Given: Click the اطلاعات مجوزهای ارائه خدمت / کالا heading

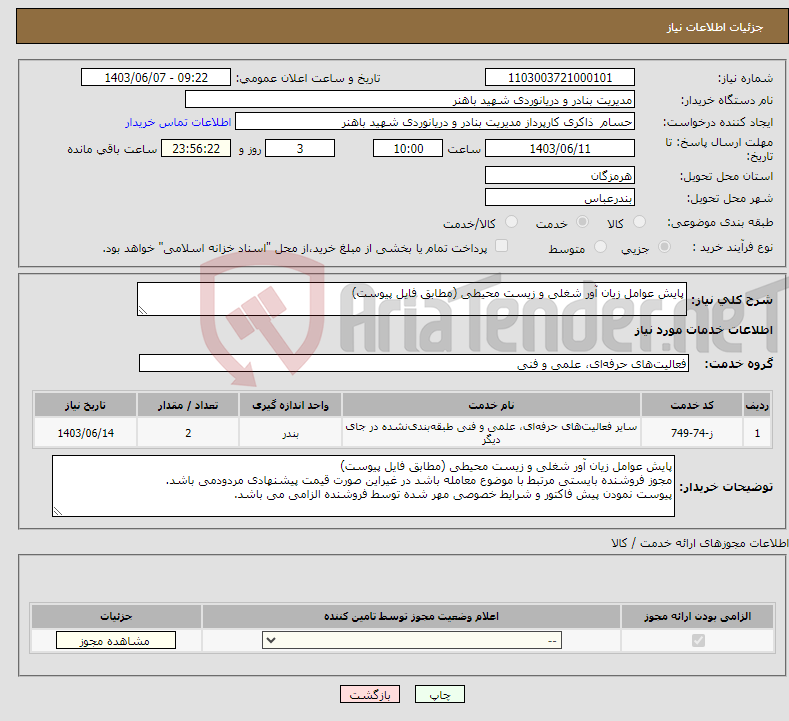Looking at the screenshot, I should [699, 543].
